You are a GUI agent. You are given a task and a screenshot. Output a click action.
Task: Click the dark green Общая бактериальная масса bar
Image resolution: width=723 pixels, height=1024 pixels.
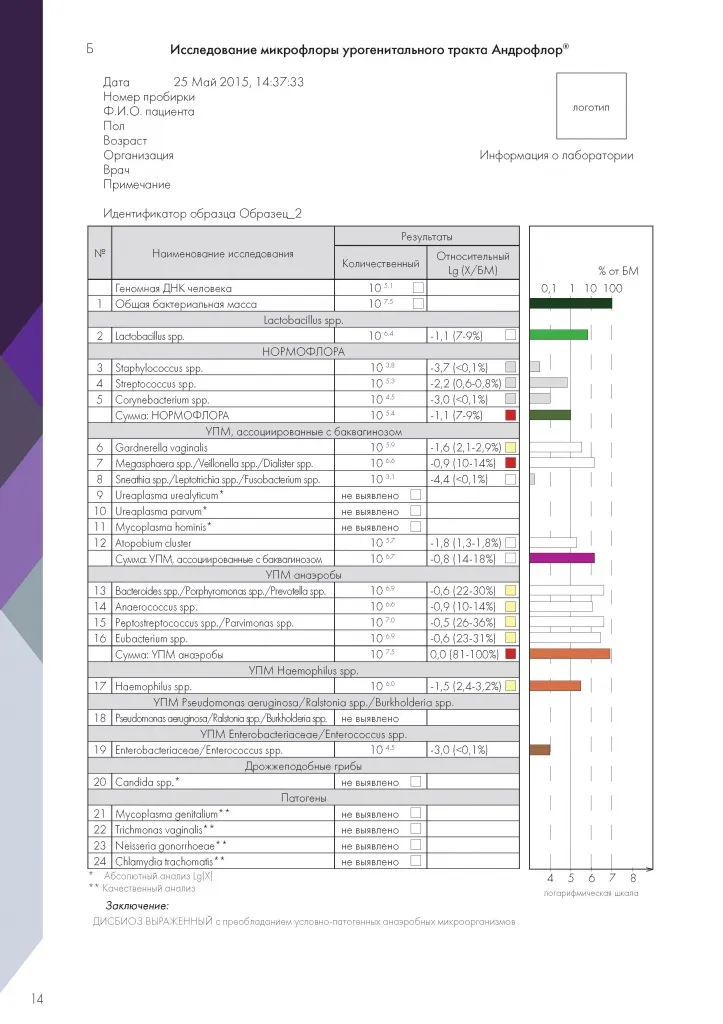[570, 303]
